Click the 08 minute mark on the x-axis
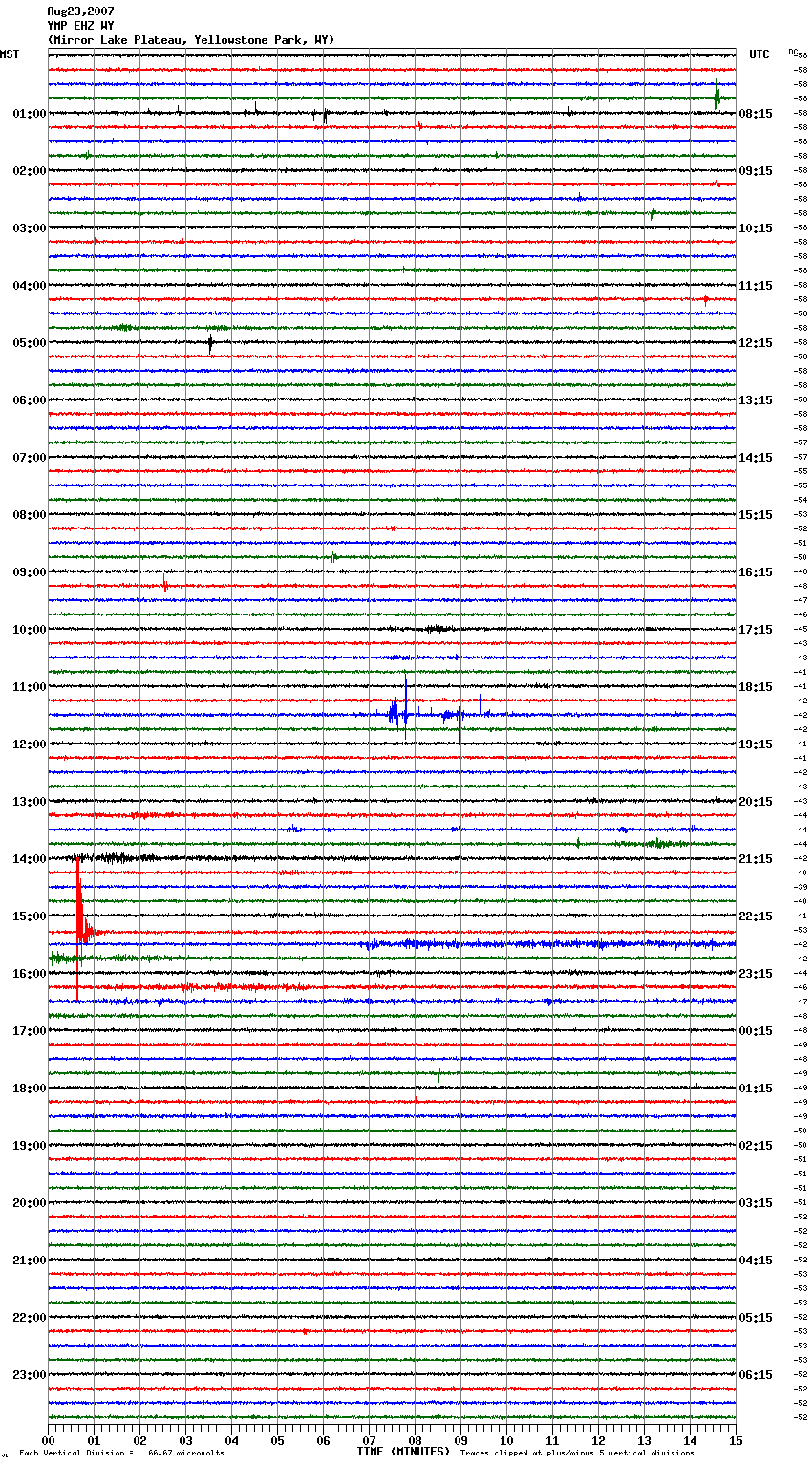812x1466 pixels. [x=415, y=1440]
